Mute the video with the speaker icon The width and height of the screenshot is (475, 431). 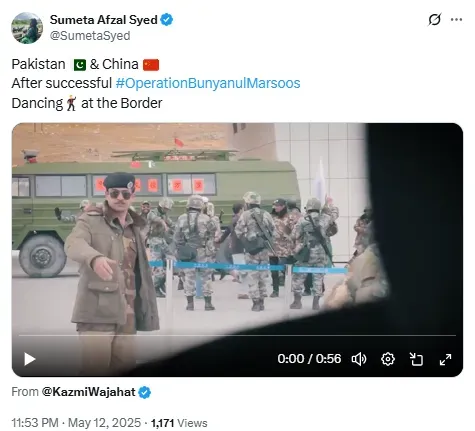click(x=359, y=359)
